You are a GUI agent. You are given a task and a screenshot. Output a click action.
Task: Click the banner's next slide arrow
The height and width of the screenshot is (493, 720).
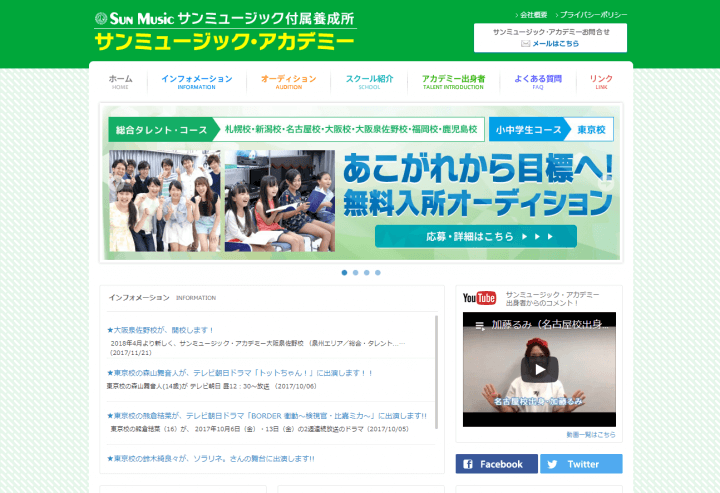(x=607, y=184)
